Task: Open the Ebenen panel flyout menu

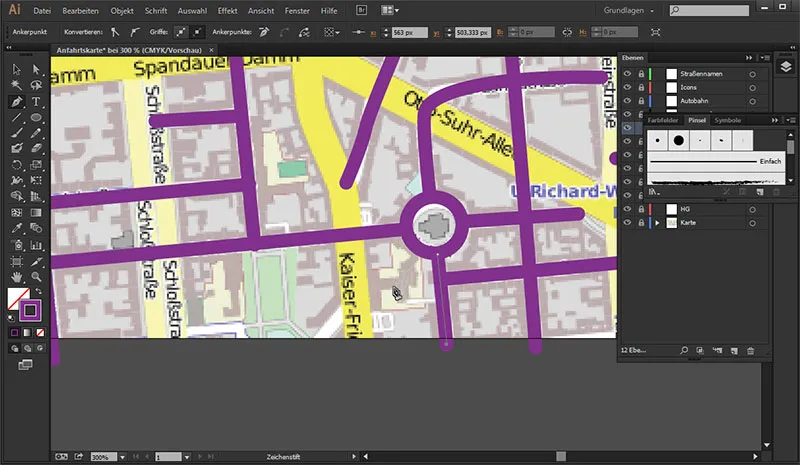Action: pyautogui.click(x=765, y=58)
